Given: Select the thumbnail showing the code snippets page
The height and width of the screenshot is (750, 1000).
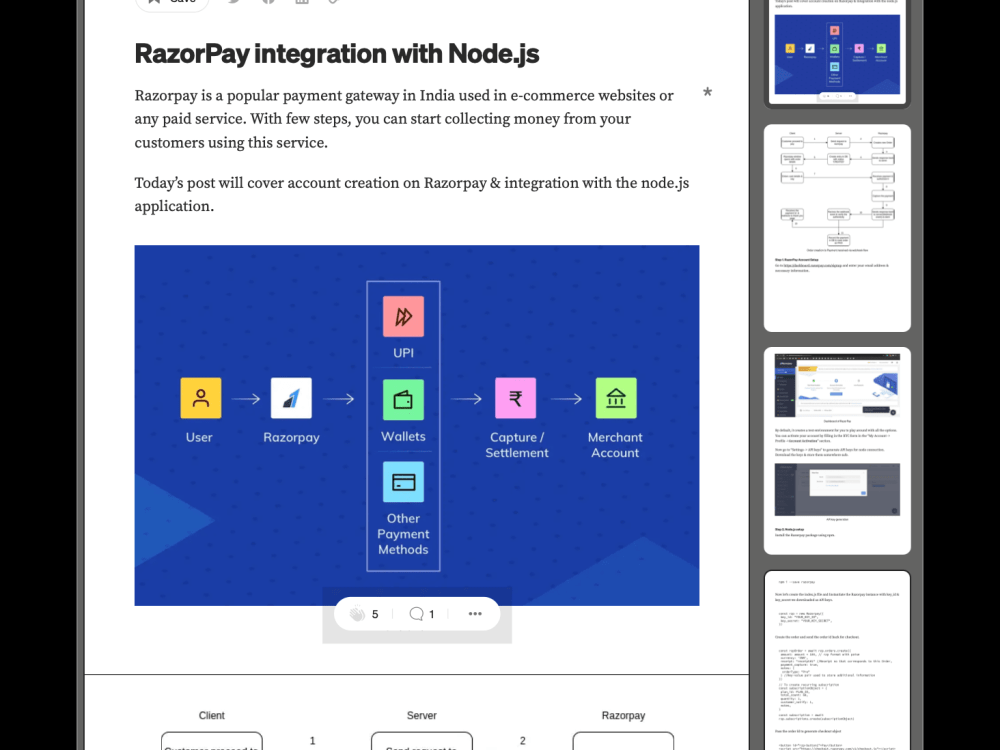Looking at the screenshot, I should point(837,661).
